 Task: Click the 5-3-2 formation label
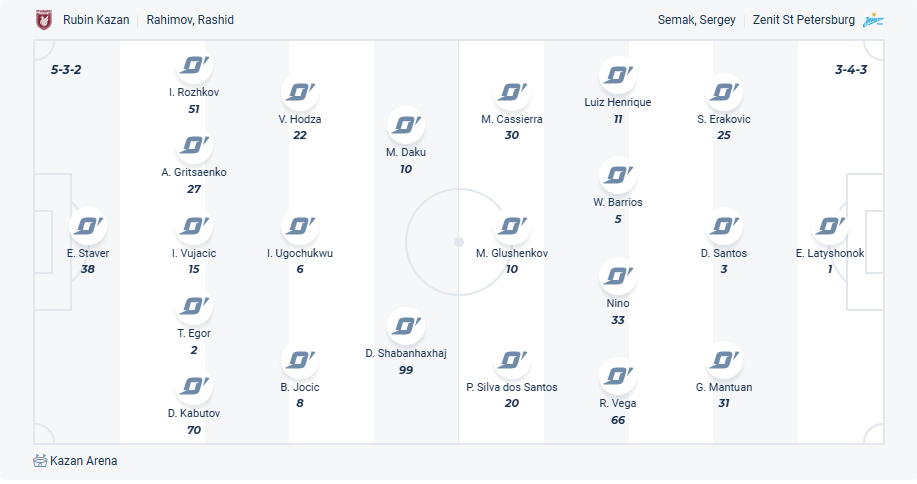66,70
